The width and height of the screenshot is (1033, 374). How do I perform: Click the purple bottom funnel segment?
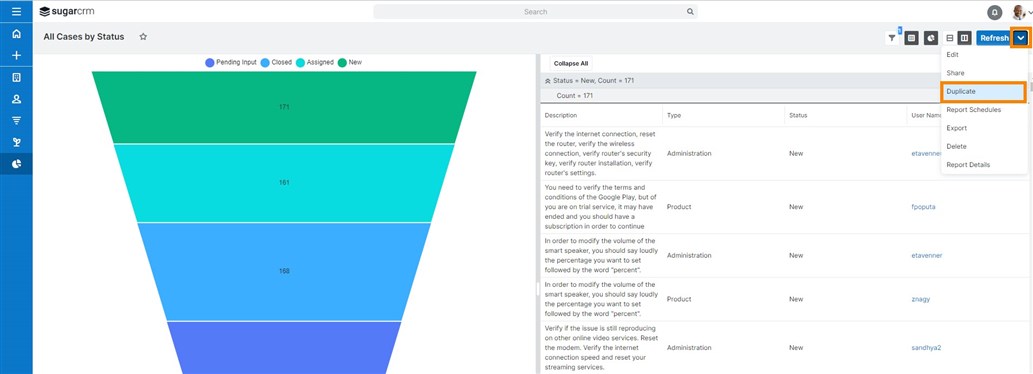pyautogui.click(x=284, y=348)
